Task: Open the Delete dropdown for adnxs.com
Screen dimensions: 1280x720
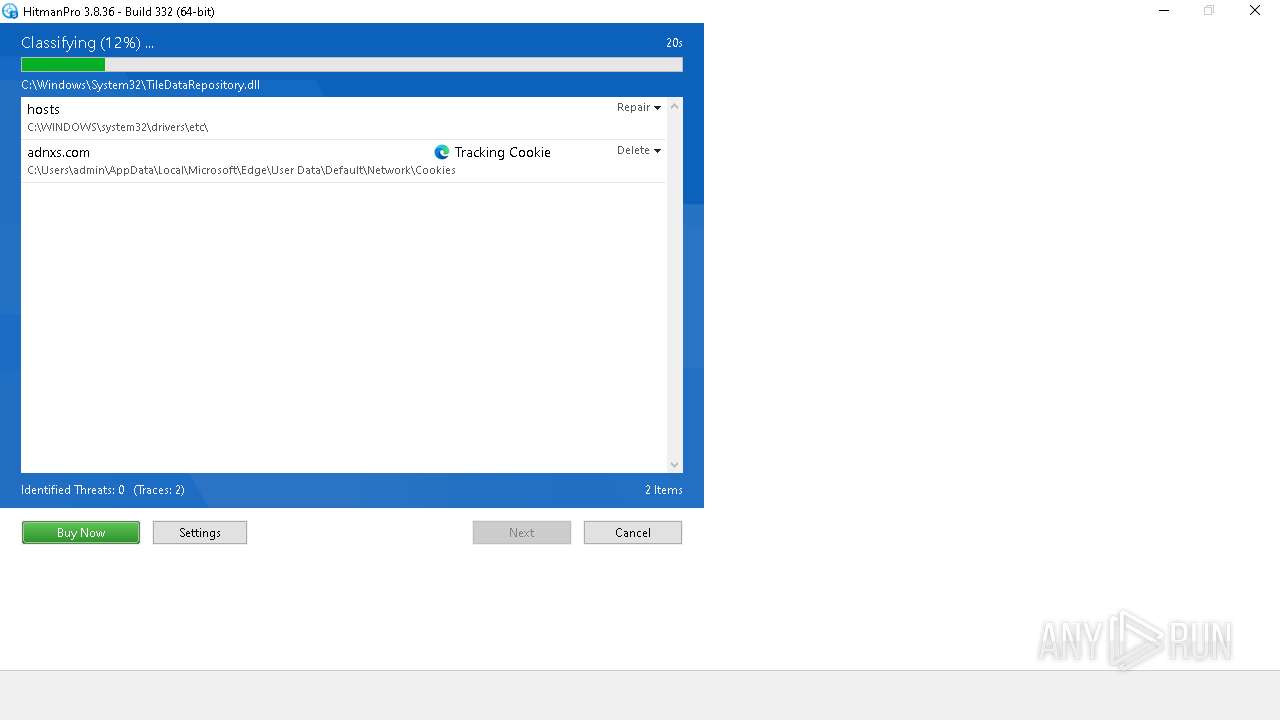Action: [x=639, y=150]
